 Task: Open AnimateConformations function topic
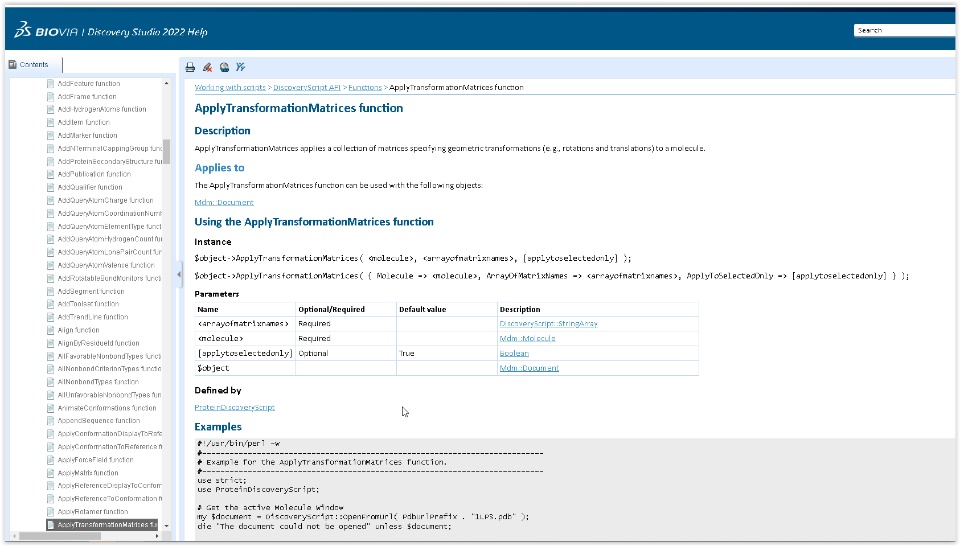[107, 408]
